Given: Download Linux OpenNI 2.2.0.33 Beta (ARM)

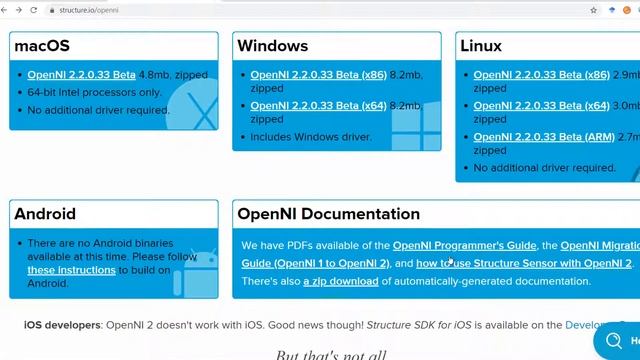Looking at the screenshot, I should (544, 137).
